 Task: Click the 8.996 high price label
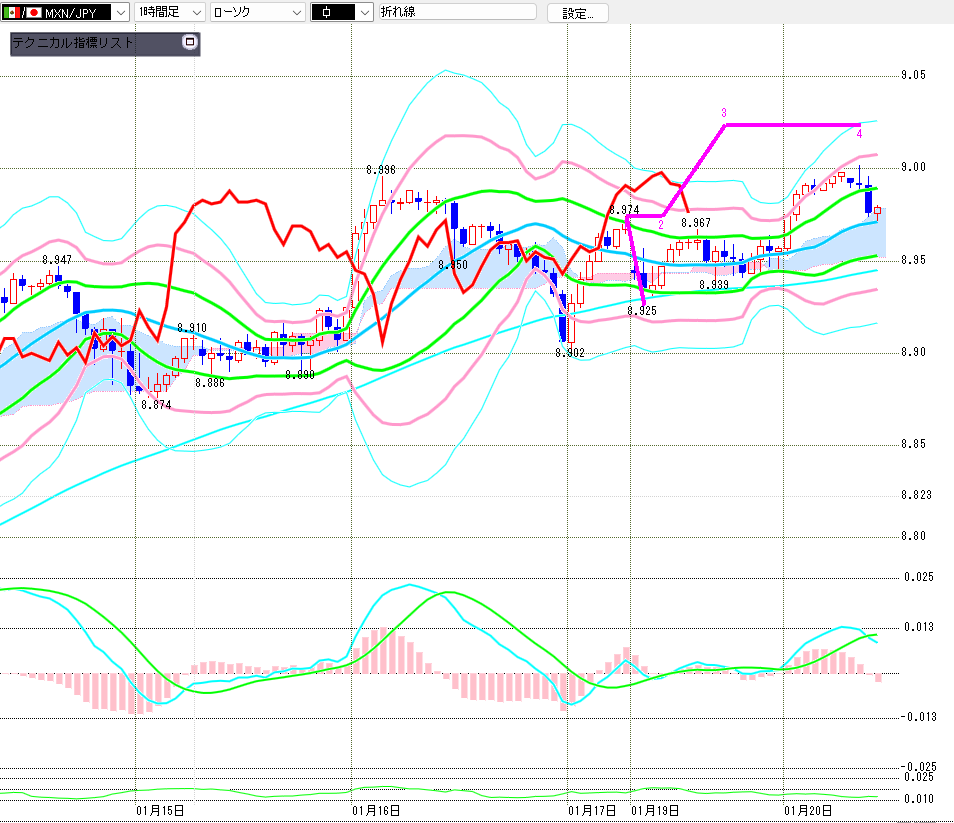click(380, 170)
